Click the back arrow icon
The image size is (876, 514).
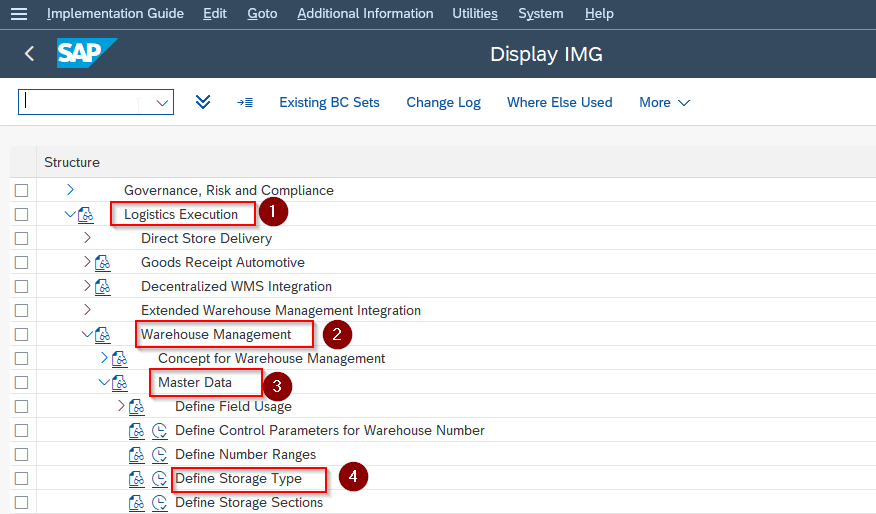30,54
